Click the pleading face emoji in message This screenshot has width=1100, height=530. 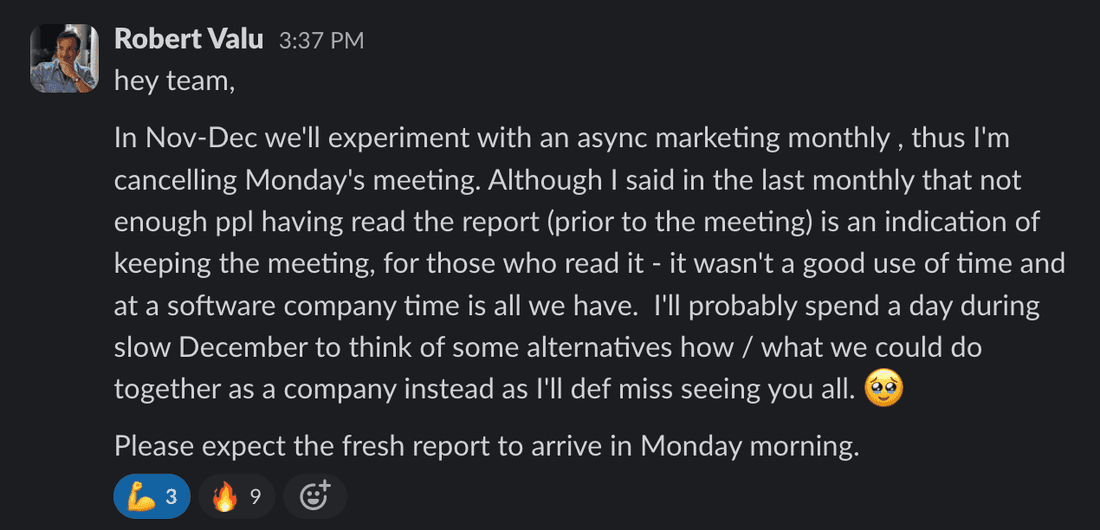point(885,389)
